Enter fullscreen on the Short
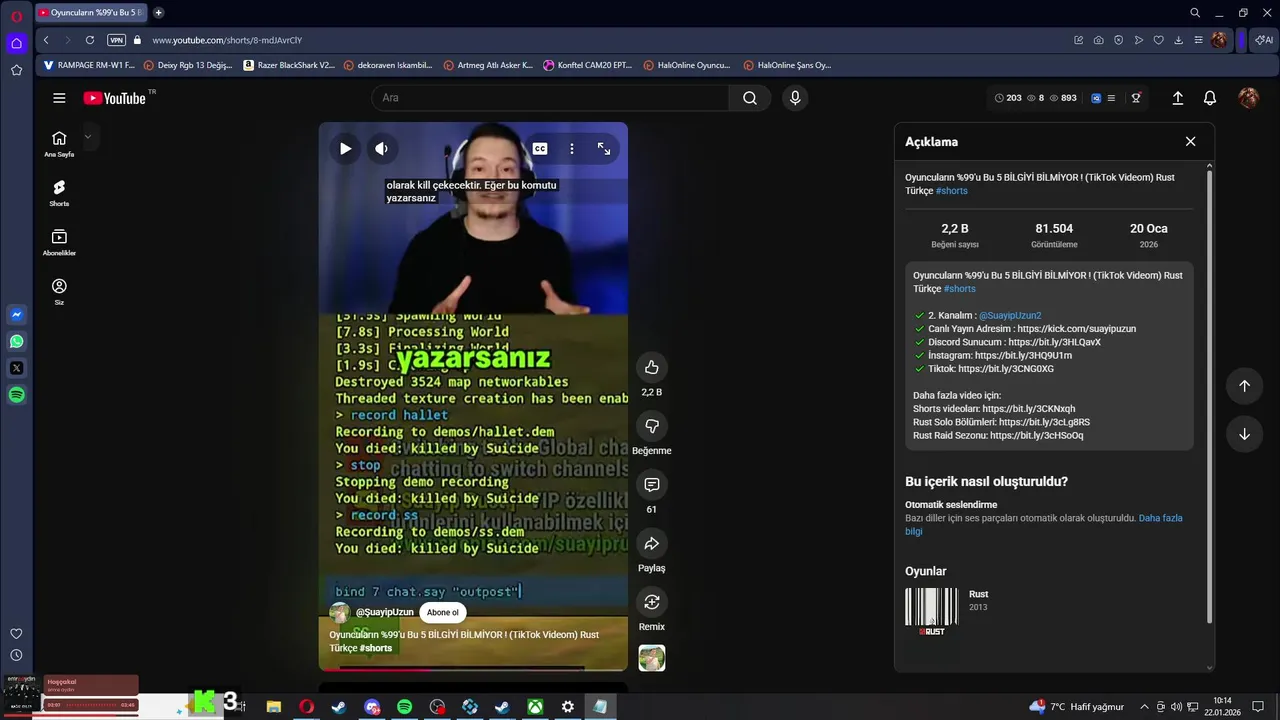Image resolution: width=1280 pixels, height=720 pixels. tap(604, 149)
